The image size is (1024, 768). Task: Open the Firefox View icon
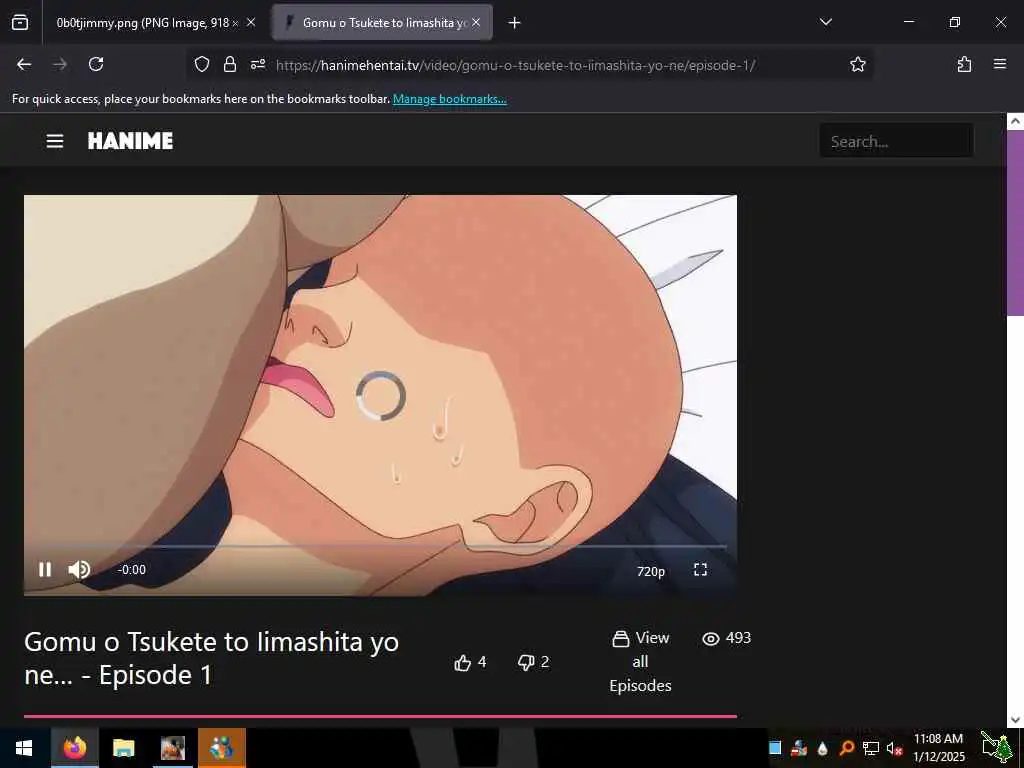[x=20, y=23]
